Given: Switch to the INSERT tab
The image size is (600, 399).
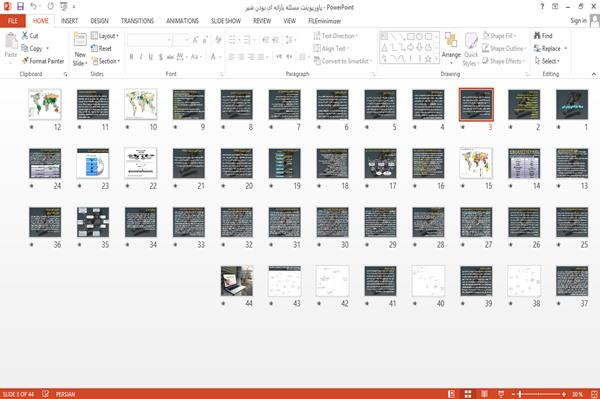Looking at the screenshot, I should (x=69, y=21).
